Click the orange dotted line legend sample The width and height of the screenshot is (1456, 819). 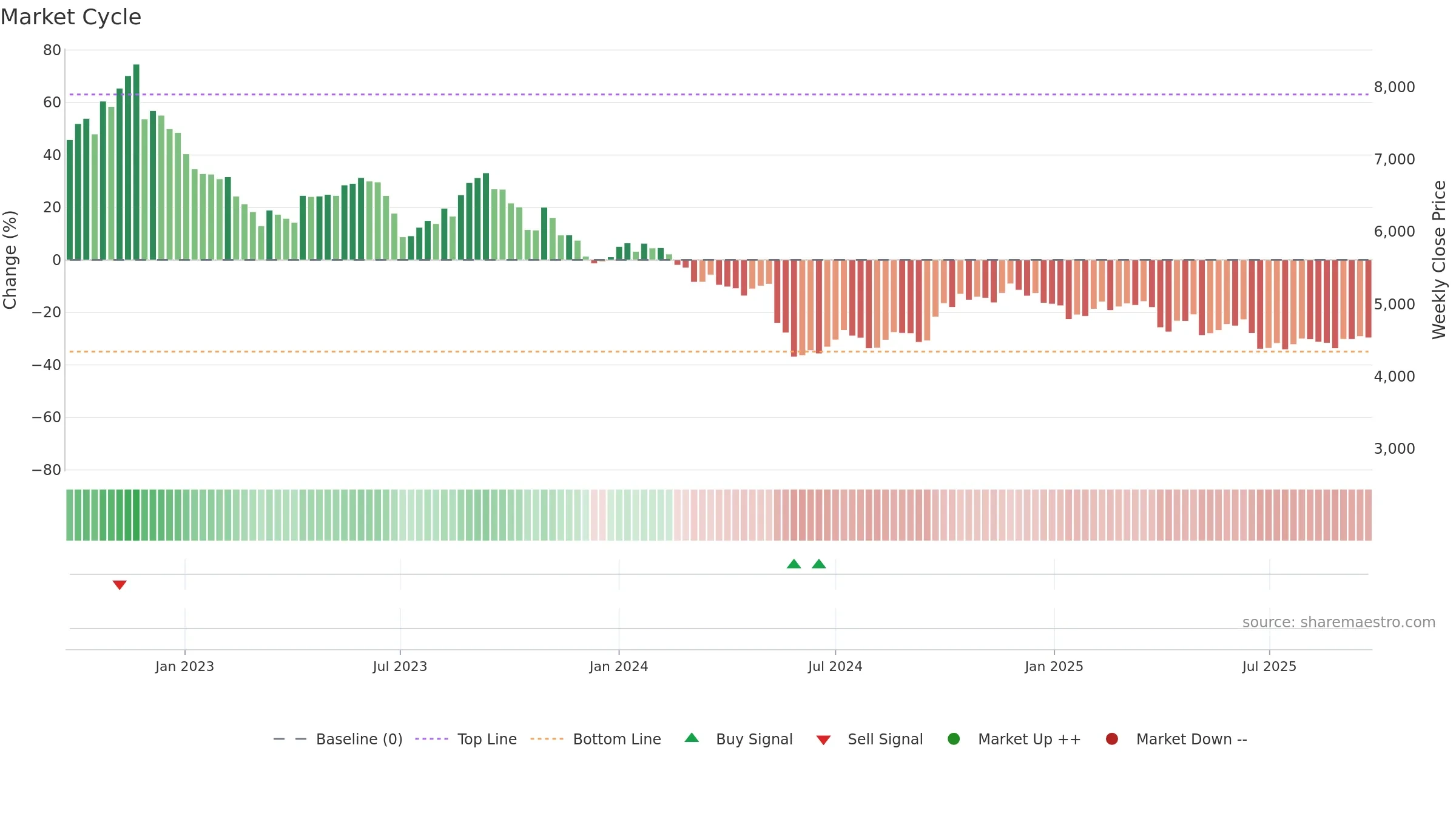click(547, 739)
